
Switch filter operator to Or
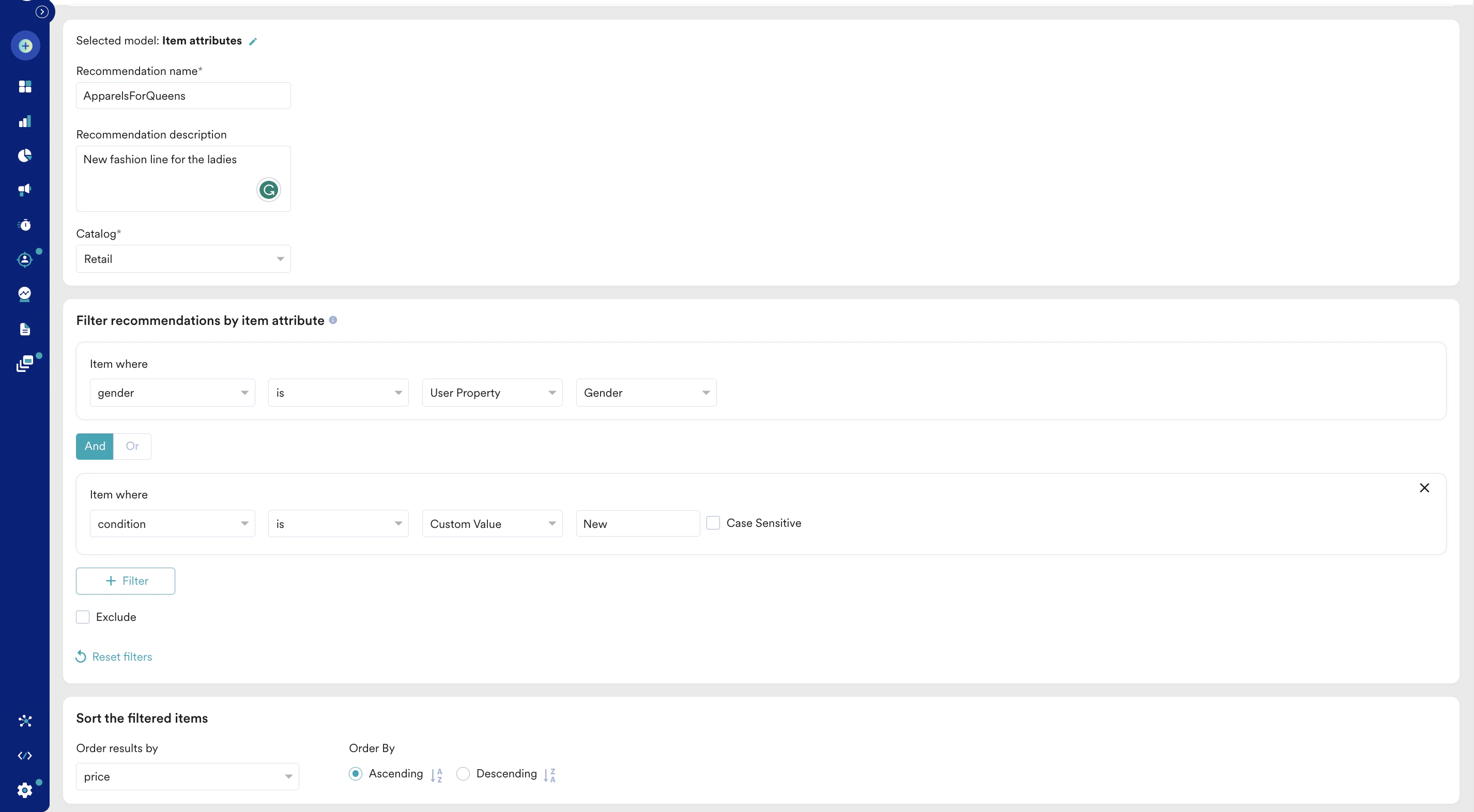coord(132,446)
